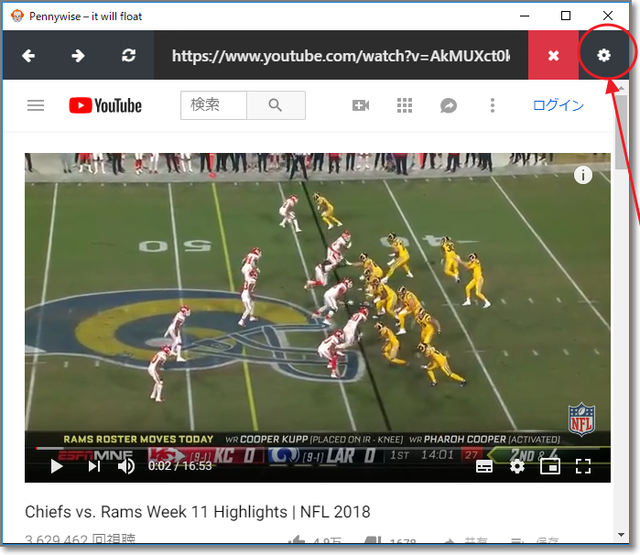Screen dimensions: 640x555
Task: Go to YouTube home via logo
Action: (x=105, y=105)
